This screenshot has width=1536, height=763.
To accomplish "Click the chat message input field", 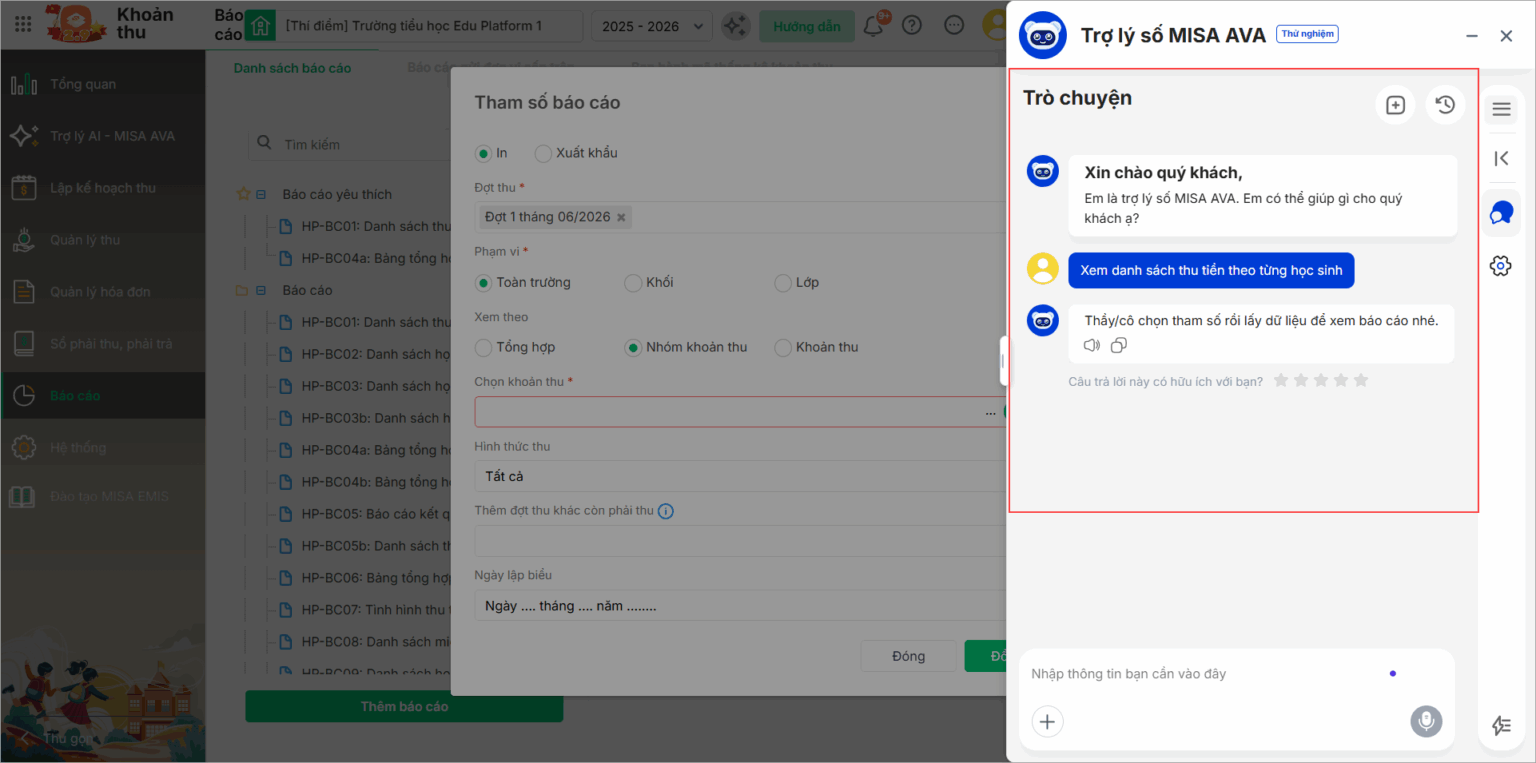I will pyautogui.click(x=1200, y=674).
